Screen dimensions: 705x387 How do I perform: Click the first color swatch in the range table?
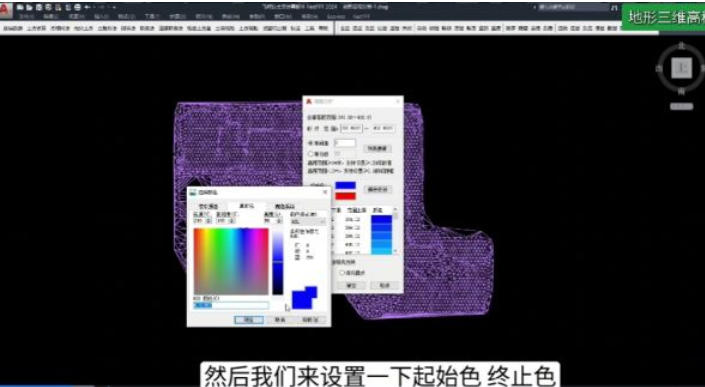pos(382,219)
